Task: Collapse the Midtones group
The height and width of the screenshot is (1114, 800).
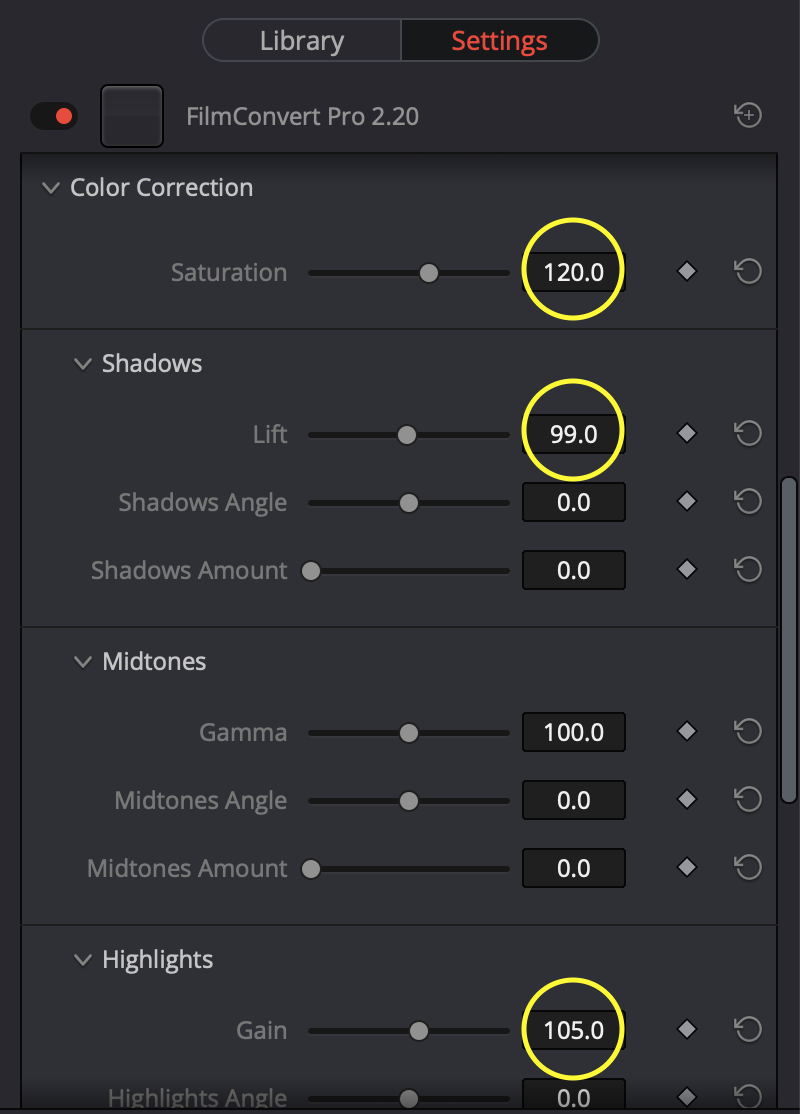Action: point(83,661)
